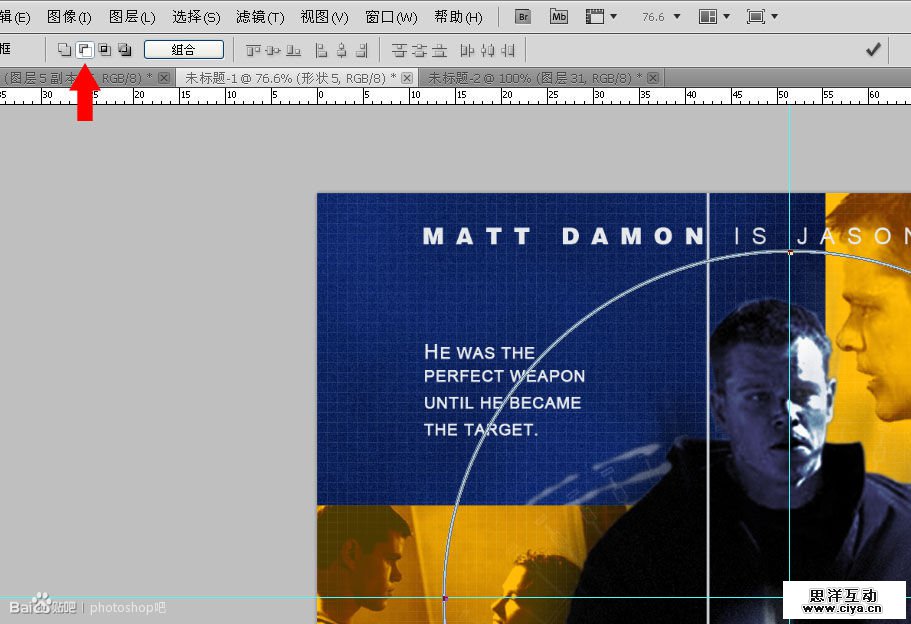Launch Adobe Bridge from the Br icon
The image size is (911, 624).
point(522,17)
